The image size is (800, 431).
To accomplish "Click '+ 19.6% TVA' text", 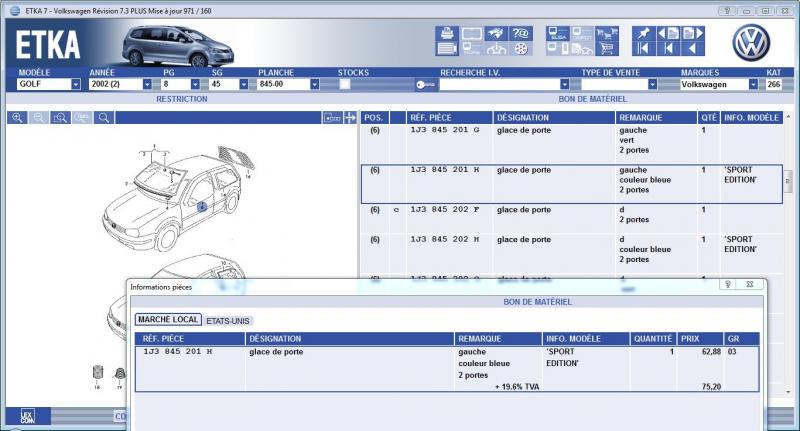I will [x=517, y=387].
